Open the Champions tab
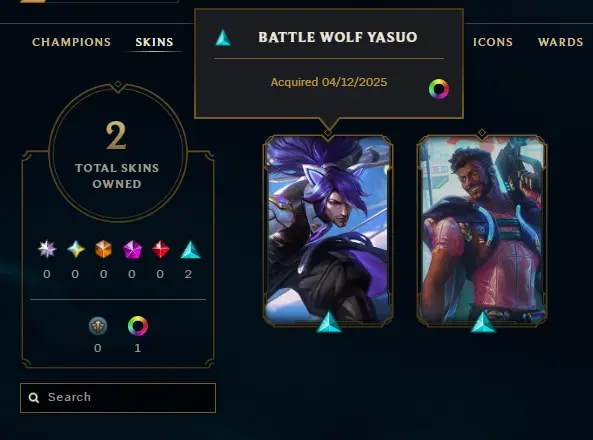 (71, 42)
